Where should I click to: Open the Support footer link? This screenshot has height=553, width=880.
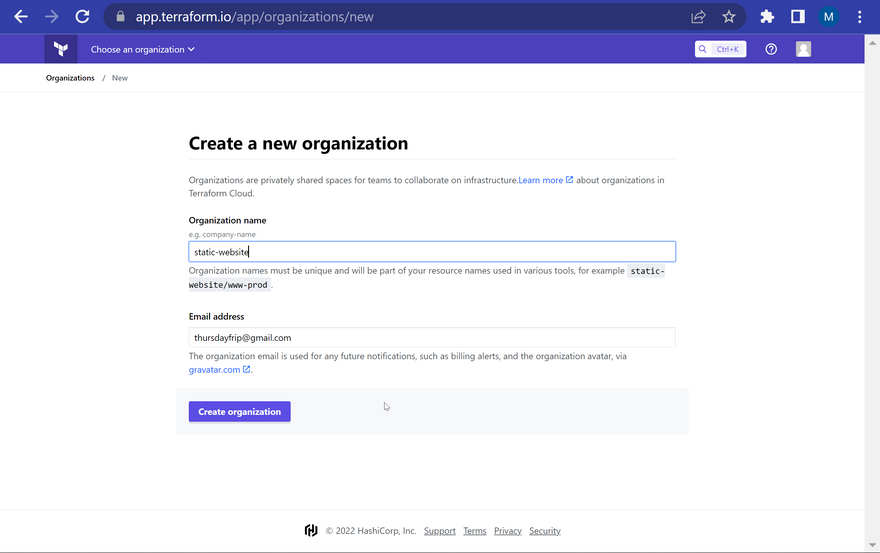(439, 531)
